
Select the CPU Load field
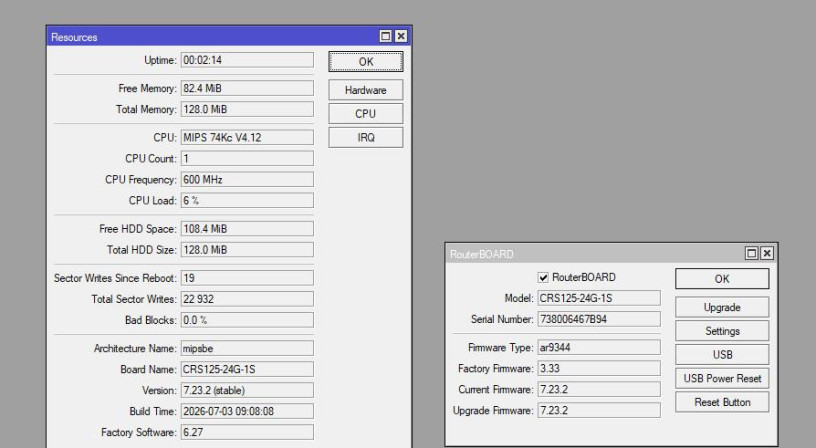[x=247, y=200]
